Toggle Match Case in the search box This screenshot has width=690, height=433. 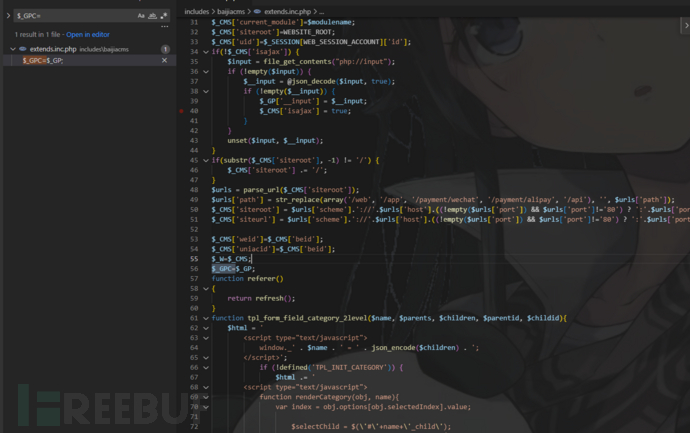[x=141, y=16]
